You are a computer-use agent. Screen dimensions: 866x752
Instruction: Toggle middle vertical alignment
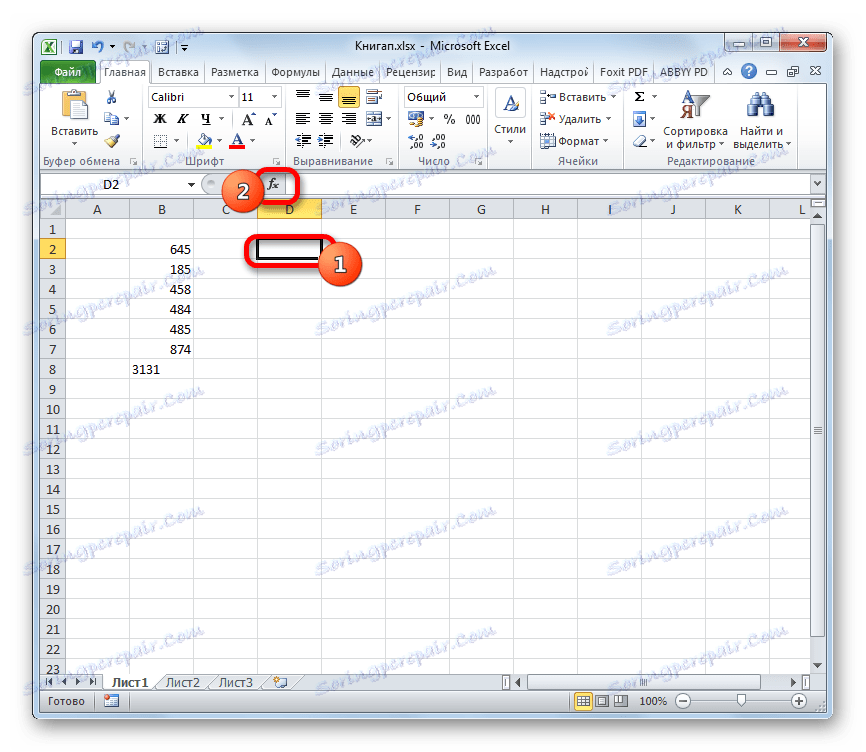point(326,97)
